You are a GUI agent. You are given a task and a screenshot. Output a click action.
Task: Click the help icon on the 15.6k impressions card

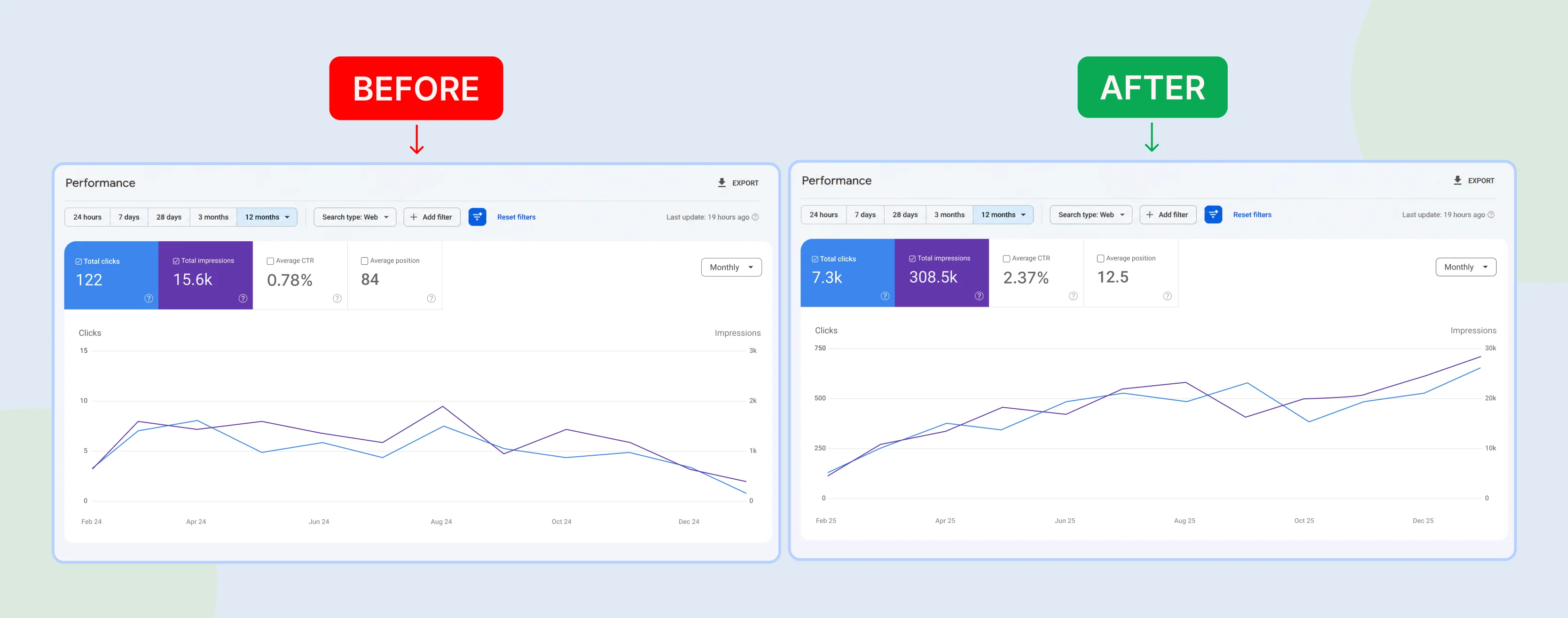coord(243,298)
